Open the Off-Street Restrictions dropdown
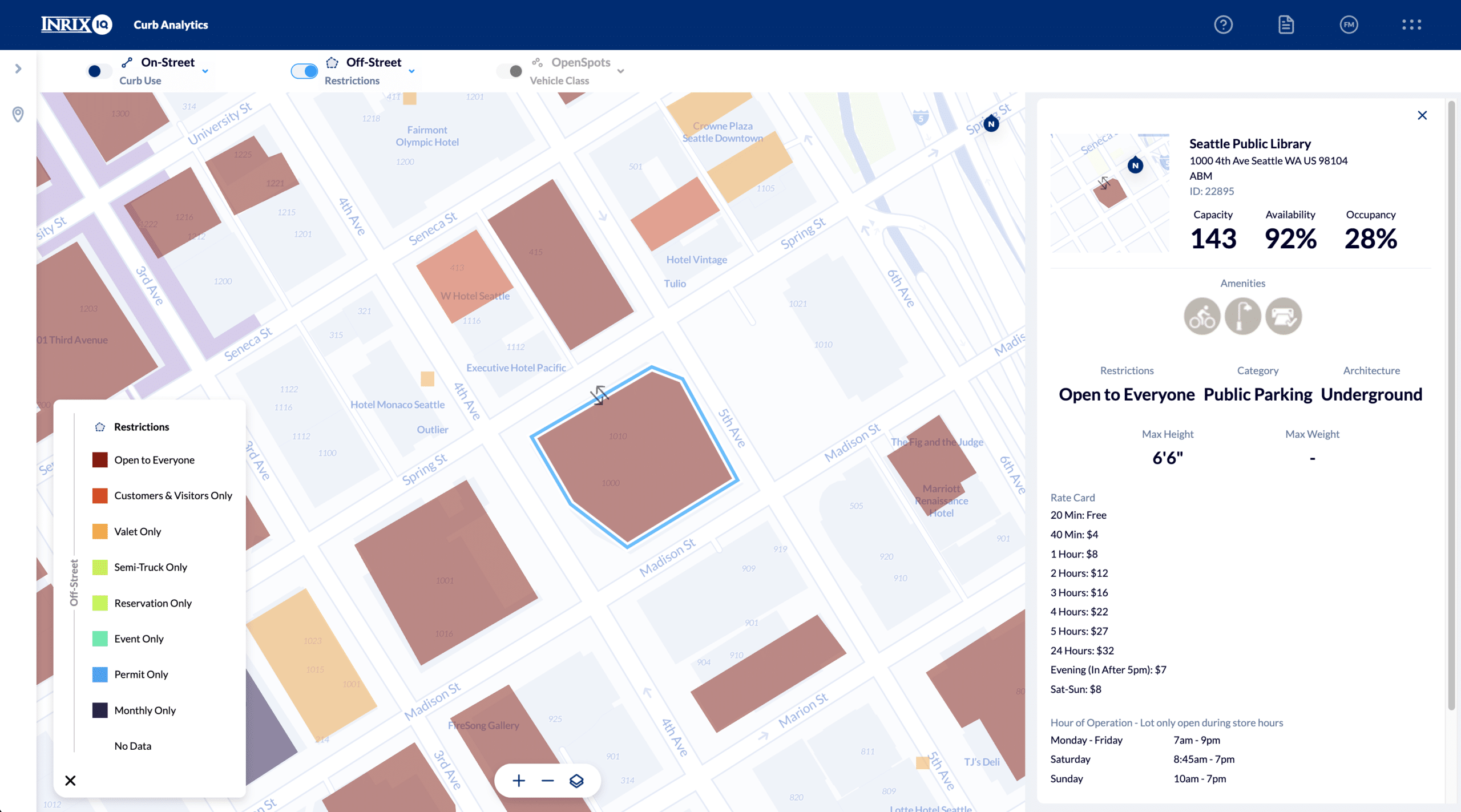This screenshot has width=1461, height=812. click(x=411, y=71)
